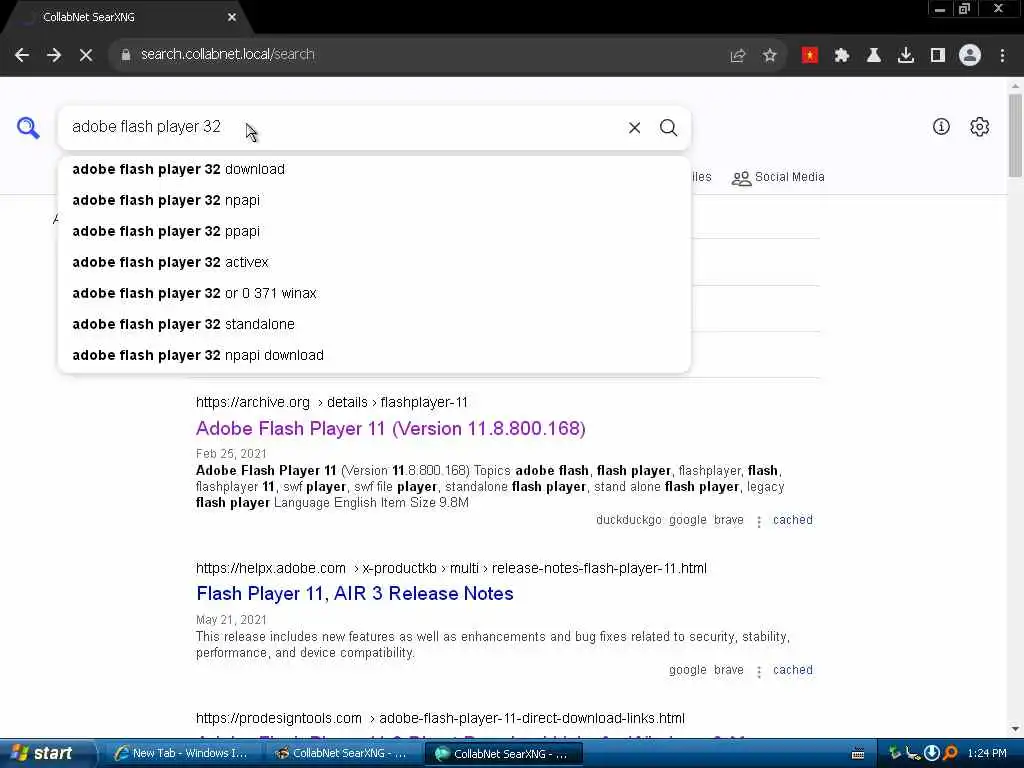Choose suggestion 'adobe flash player 32 standalone'
The height and width of the screenshot is (768, 1024).
(x=374, y=324)
